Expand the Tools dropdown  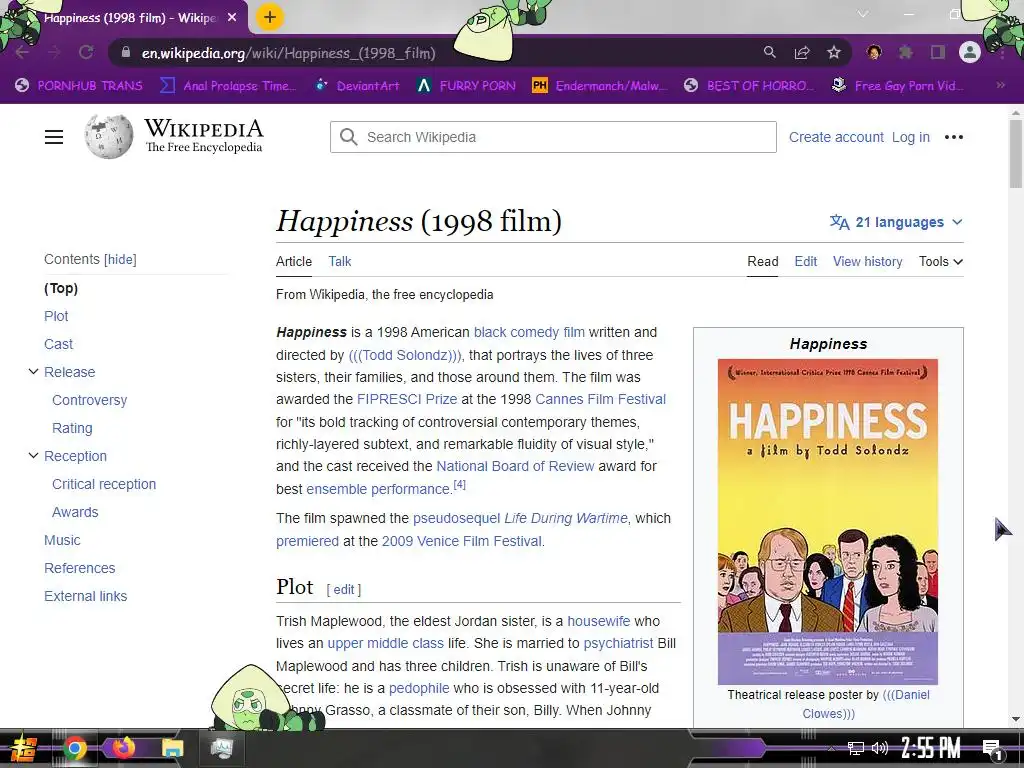(940, 261)
